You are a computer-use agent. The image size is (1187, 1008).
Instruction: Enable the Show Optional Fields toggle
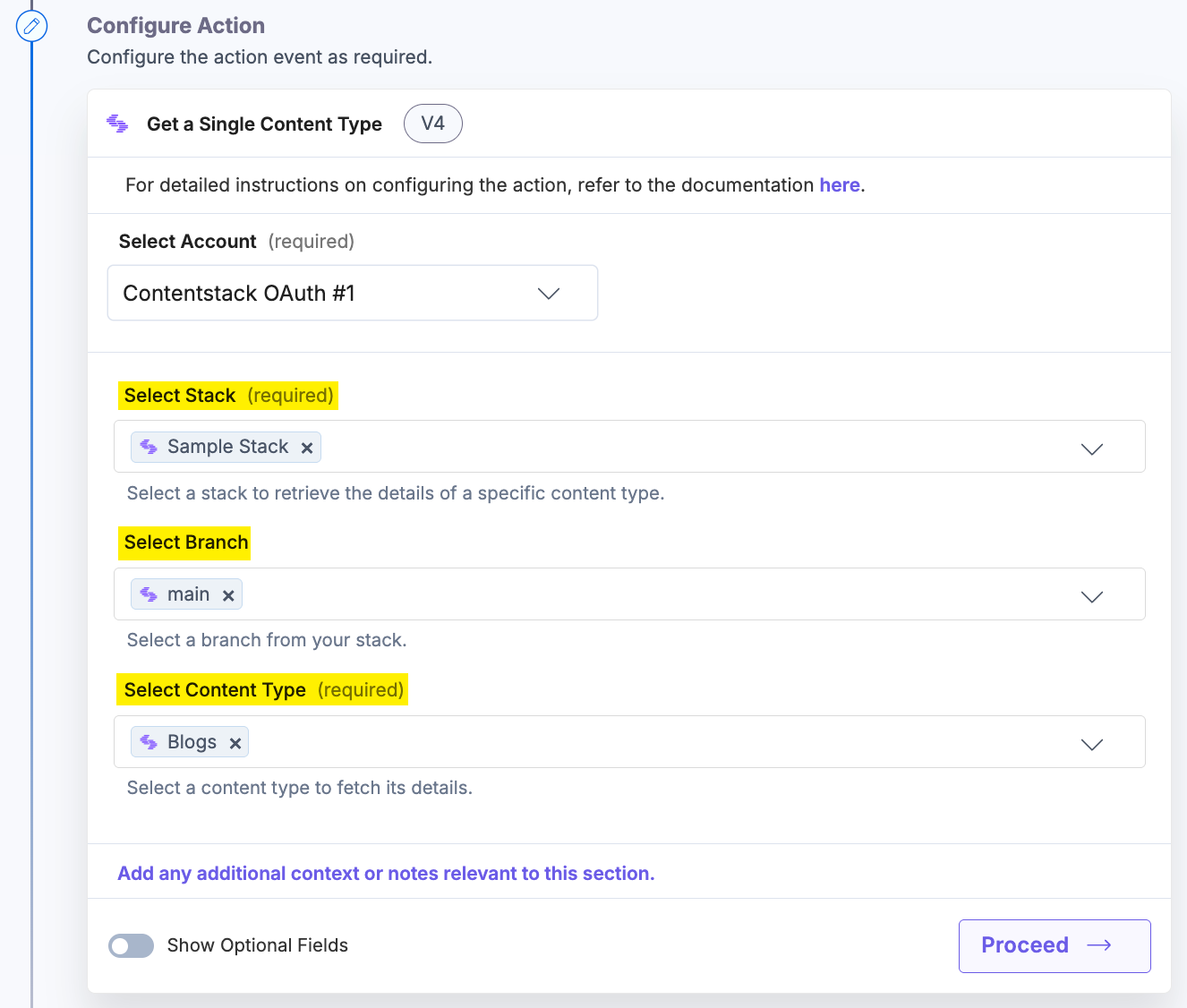131,945
